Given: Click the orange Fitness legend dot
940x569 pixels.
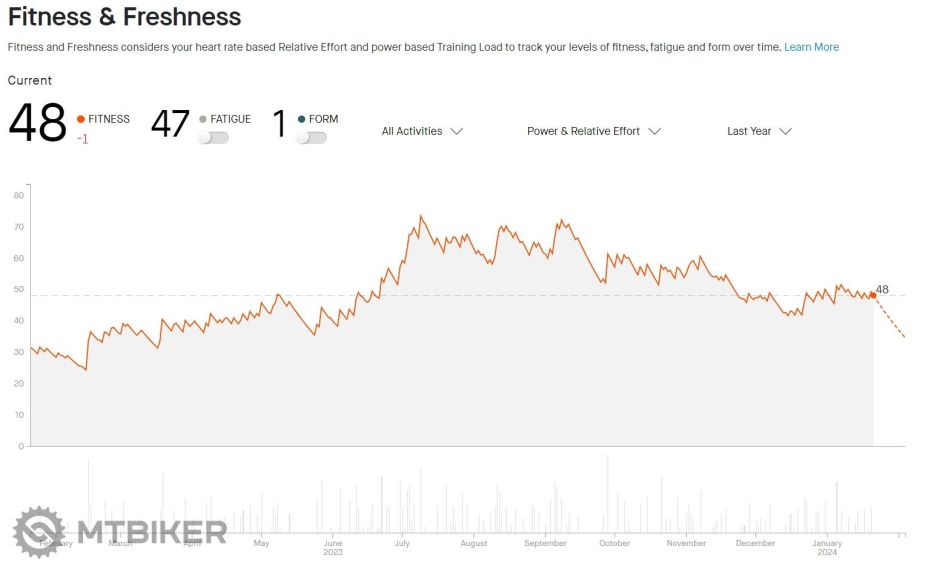Looking at the screenshot, I should [81, 119].
